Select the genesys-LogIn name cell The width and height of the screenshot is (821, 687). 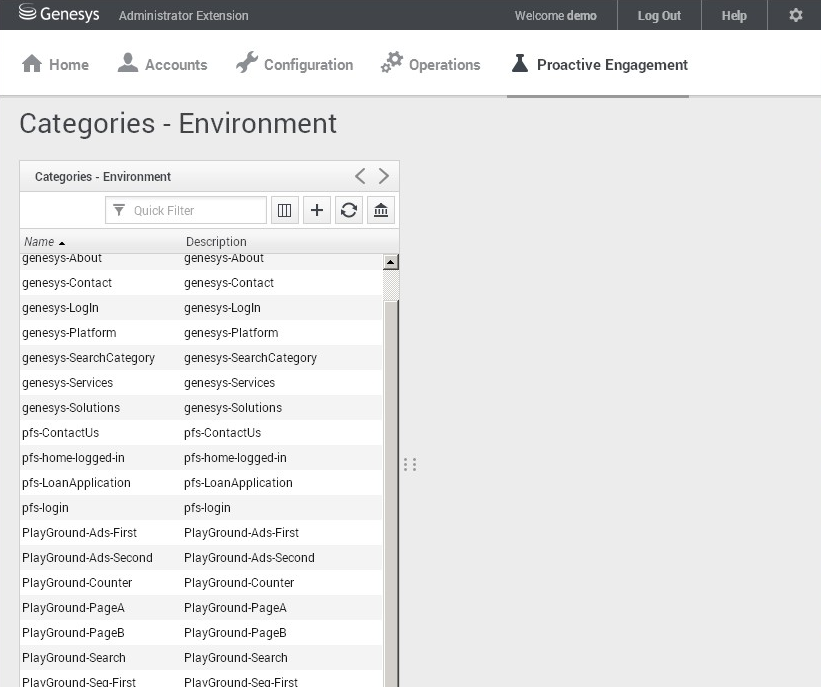[60, 308]
